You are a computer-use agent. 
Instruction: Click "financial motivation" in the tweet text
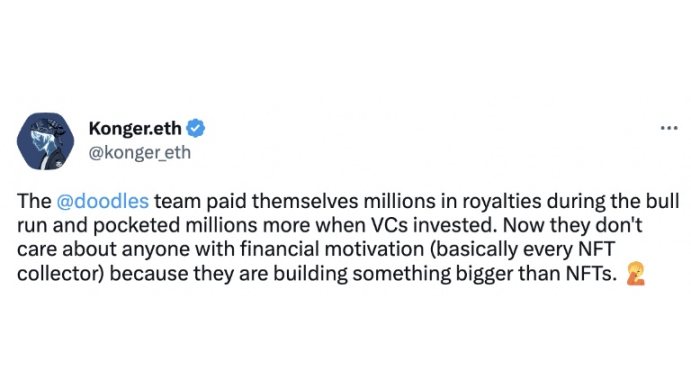(x=332, y=249)
